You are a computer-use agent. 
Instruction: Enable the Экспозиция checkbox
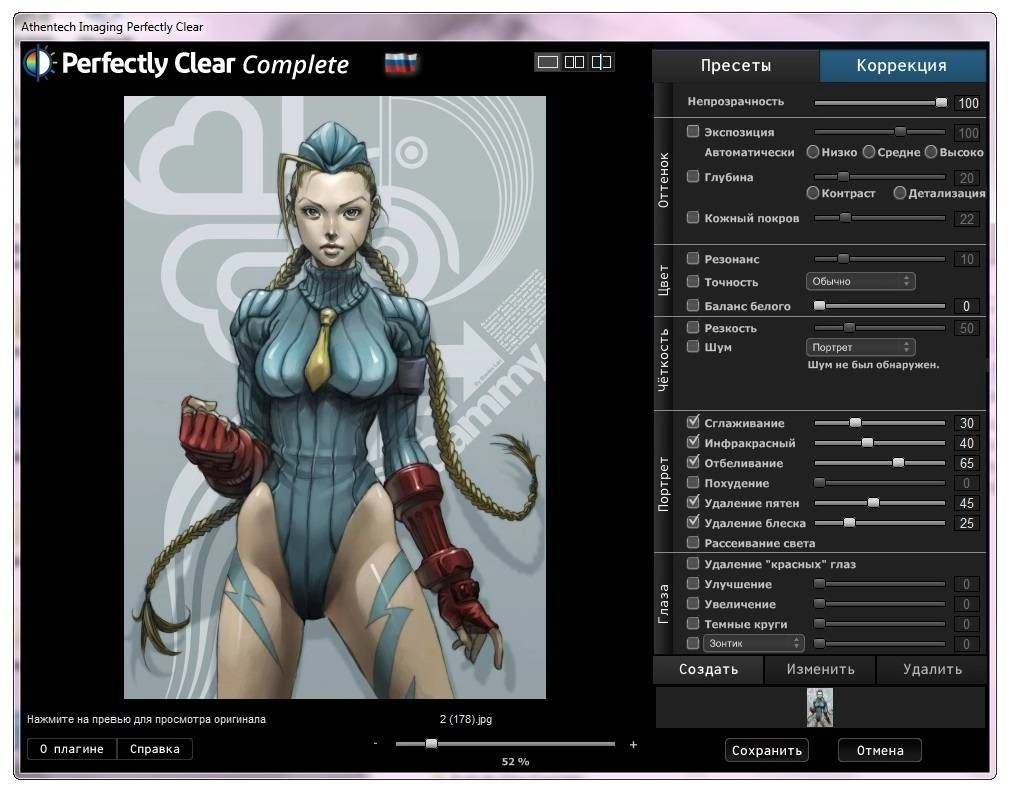[693, 131]
